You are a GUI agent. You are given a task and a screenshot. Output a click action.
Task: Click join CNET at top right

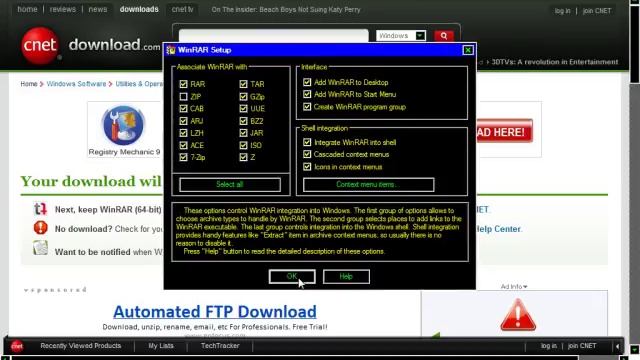tap(597, 11)
